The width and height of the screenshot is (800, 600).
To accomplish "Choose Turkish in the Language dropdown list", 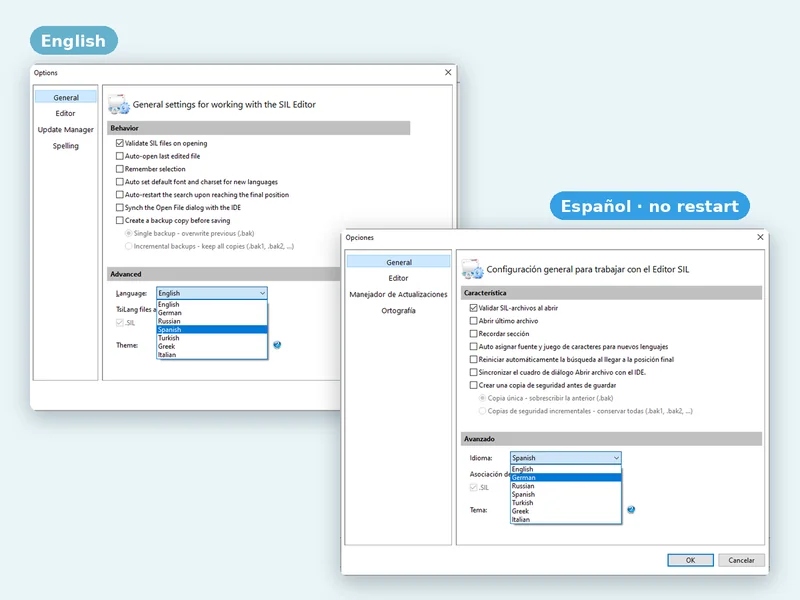I will tap(212, 338).
